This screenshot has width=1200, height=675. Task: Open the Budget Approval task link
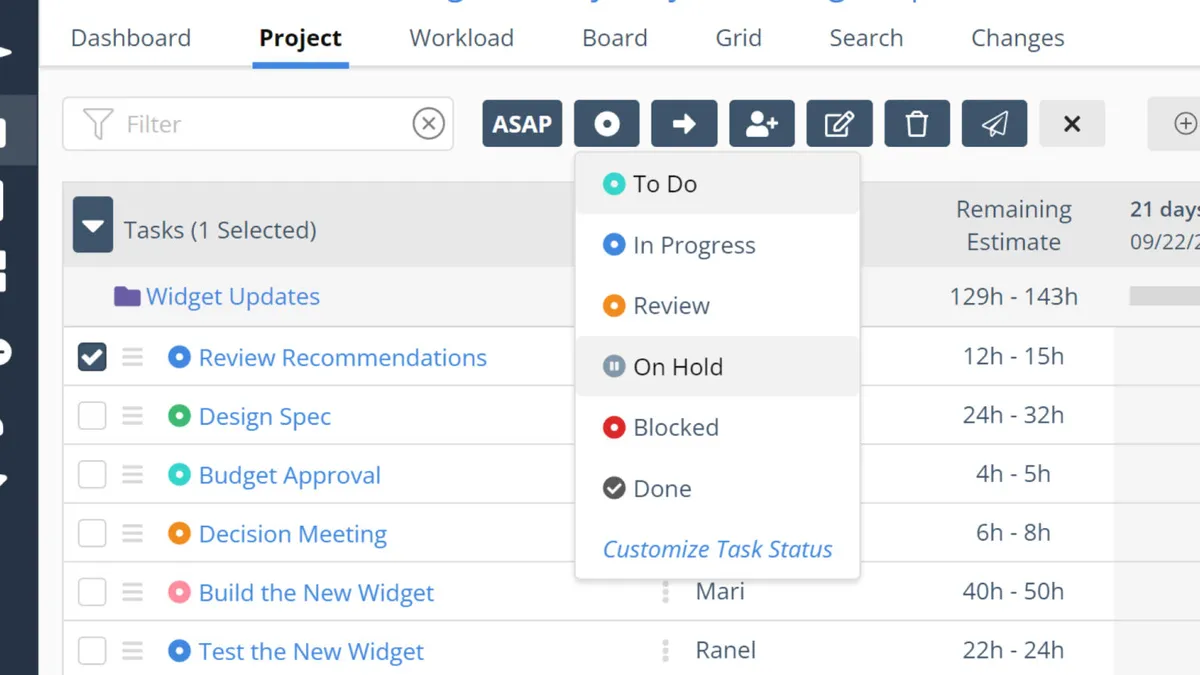289,475
